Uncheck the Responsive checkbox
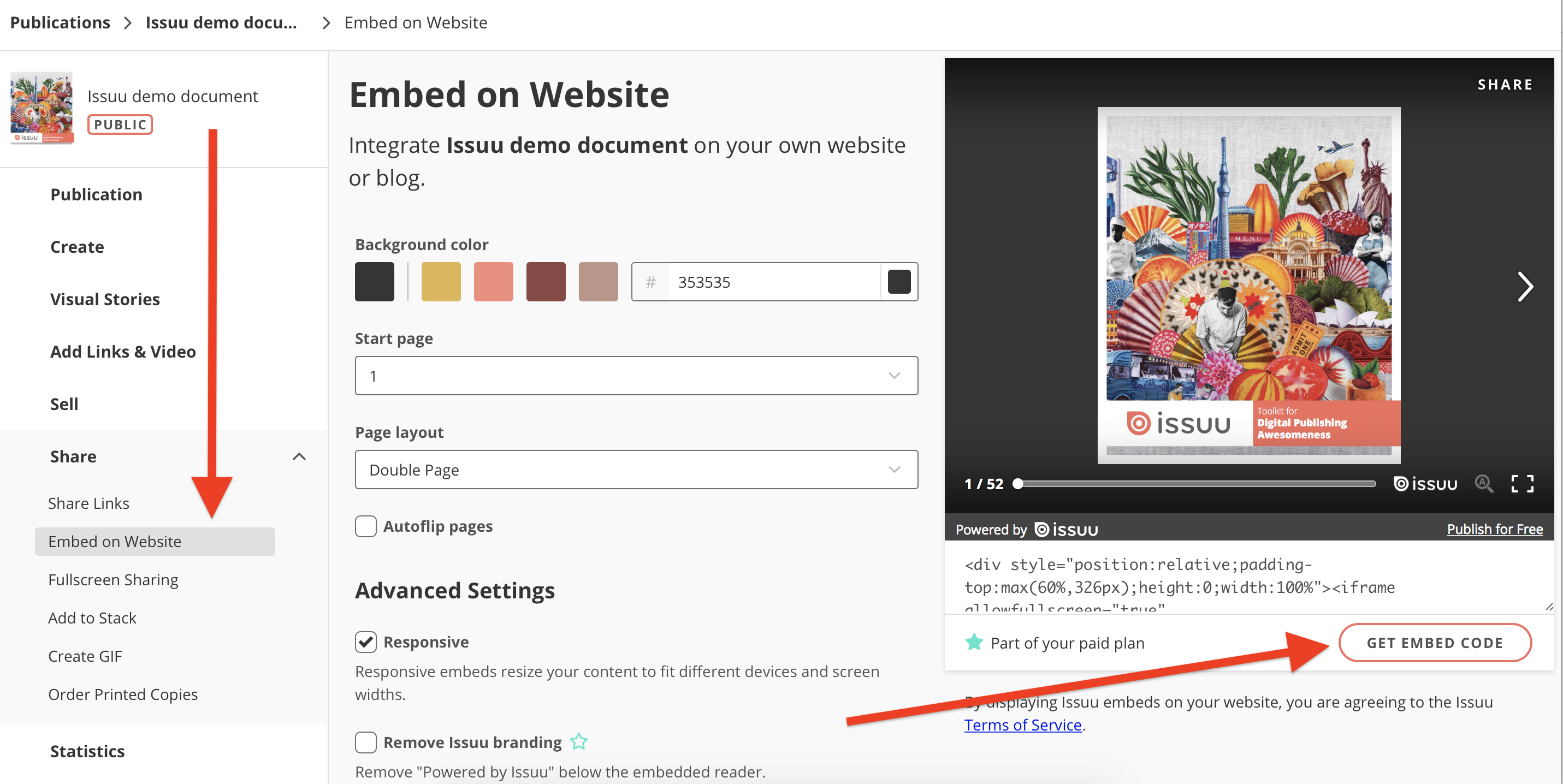 point(366,642)
